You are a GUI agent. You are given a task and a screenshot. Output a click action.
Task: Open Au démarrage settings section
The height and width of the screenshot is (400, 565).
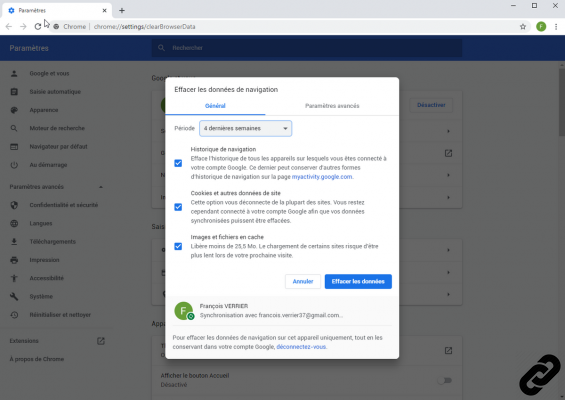pyautogui.click(x=48, y=165)
